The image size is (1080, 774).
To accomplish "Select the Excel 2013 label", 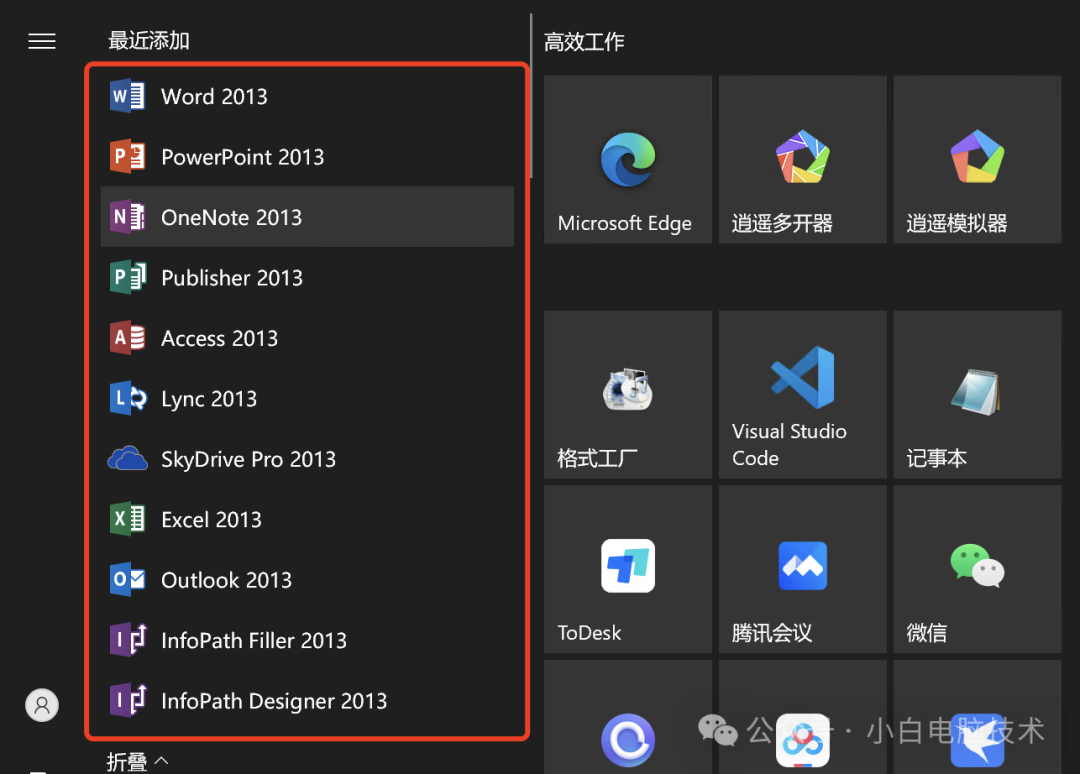I will coord(211,520).
